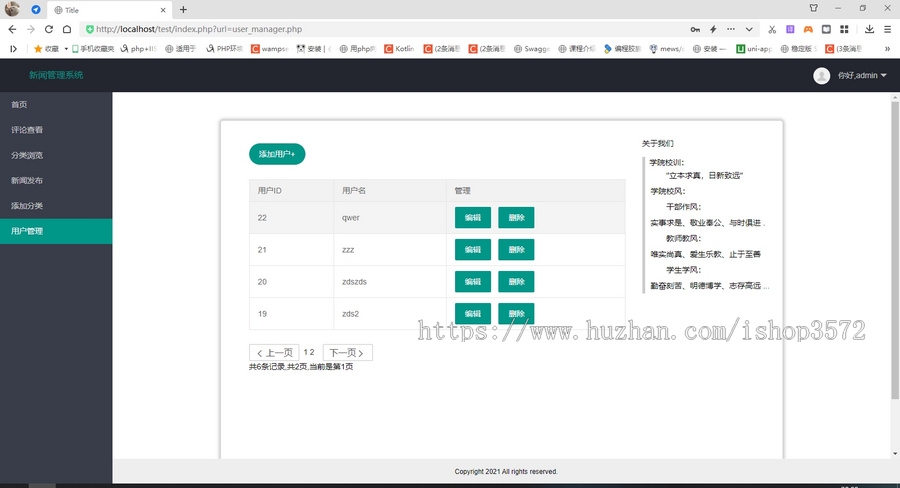Click the page vertical scrollbar
Viewport: 900px width, 488px height.
(x=895, y=251)
